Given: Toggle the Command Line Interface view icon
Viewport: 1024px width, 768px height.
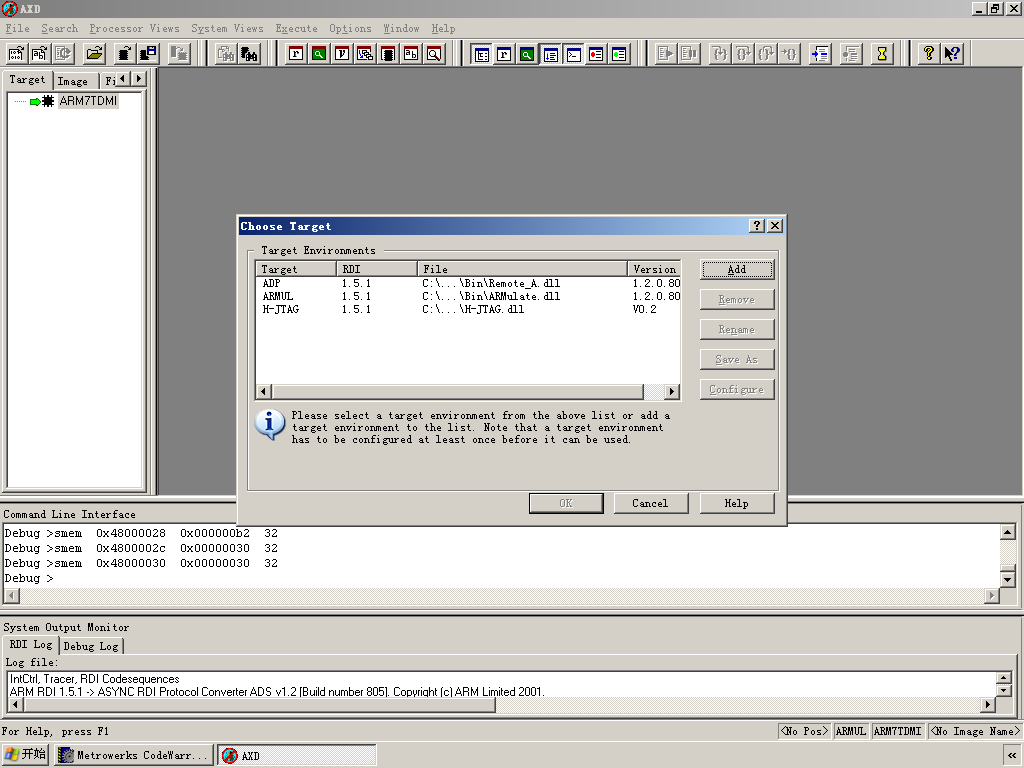Looking at the screenshot, I should click(x=573, y=54).
